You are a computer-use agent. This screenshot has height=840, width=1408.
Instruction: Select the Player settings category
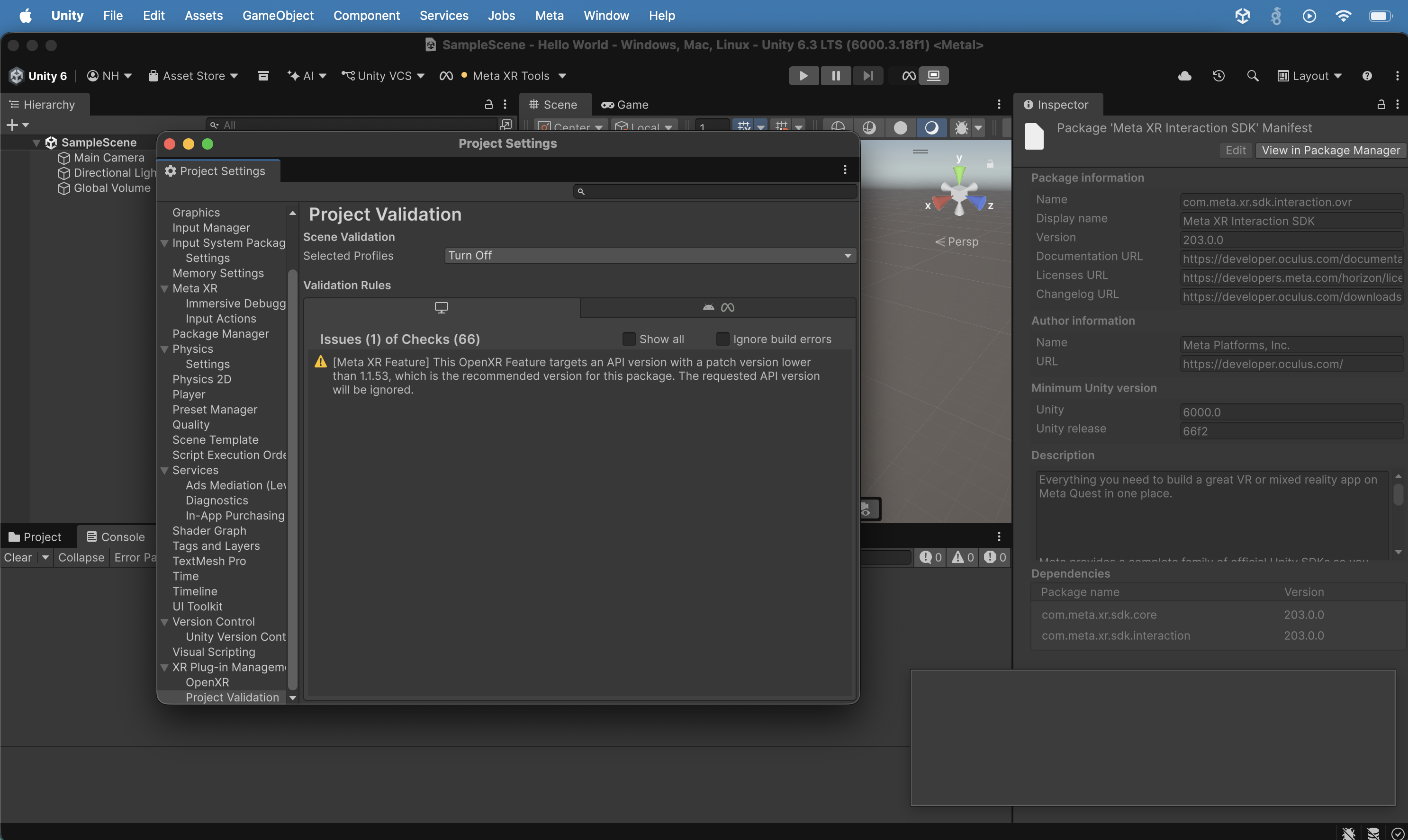(x=189, y=394)
